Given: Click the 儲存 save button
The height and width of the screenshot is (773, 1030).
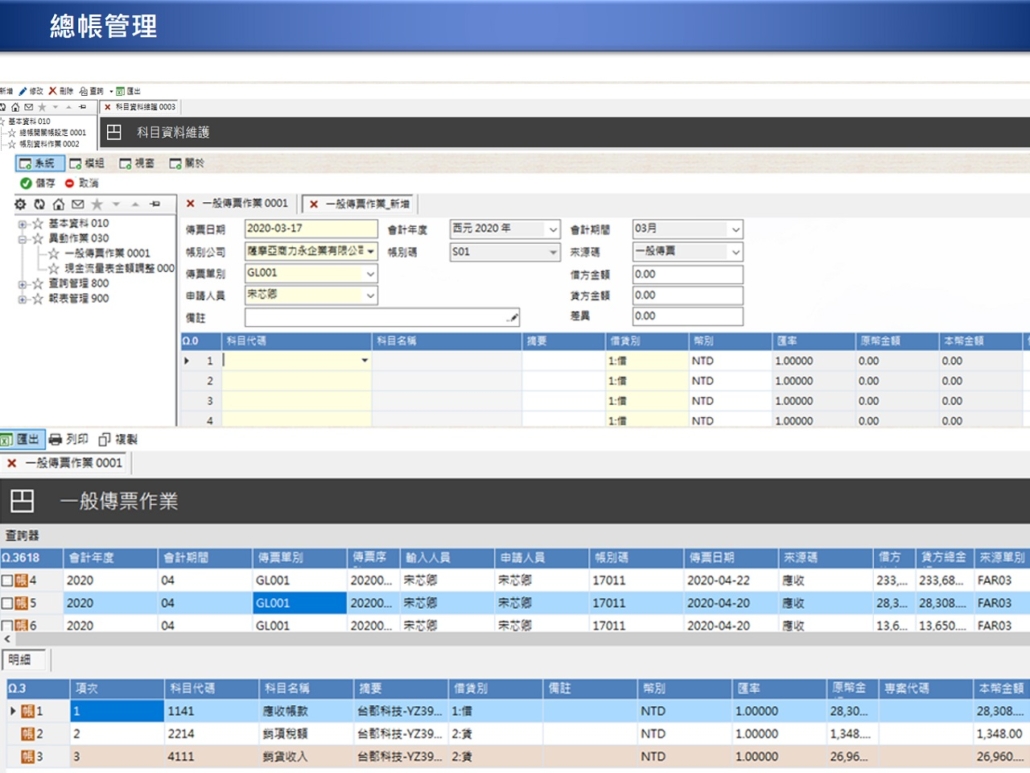Looking at the screenshot, I should click(37, 183).
